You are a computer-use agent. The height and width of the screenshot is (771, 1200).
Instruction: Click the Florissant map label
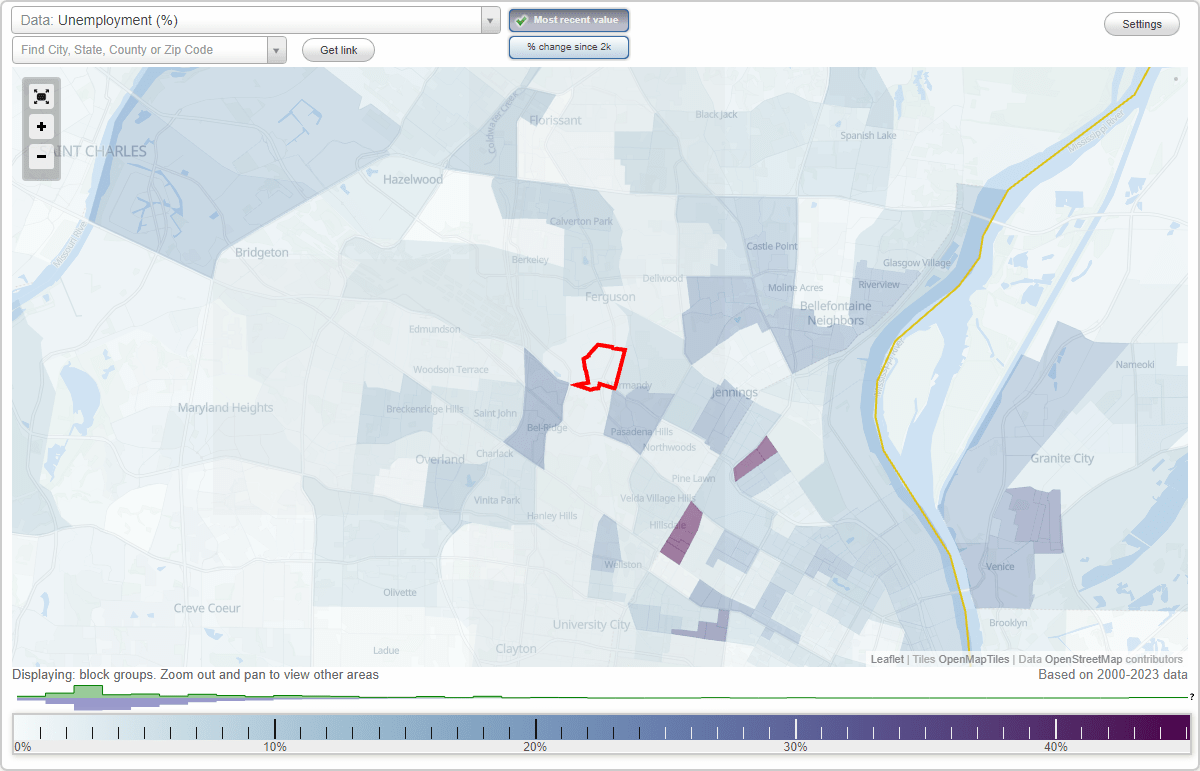(x=556, y=120)
